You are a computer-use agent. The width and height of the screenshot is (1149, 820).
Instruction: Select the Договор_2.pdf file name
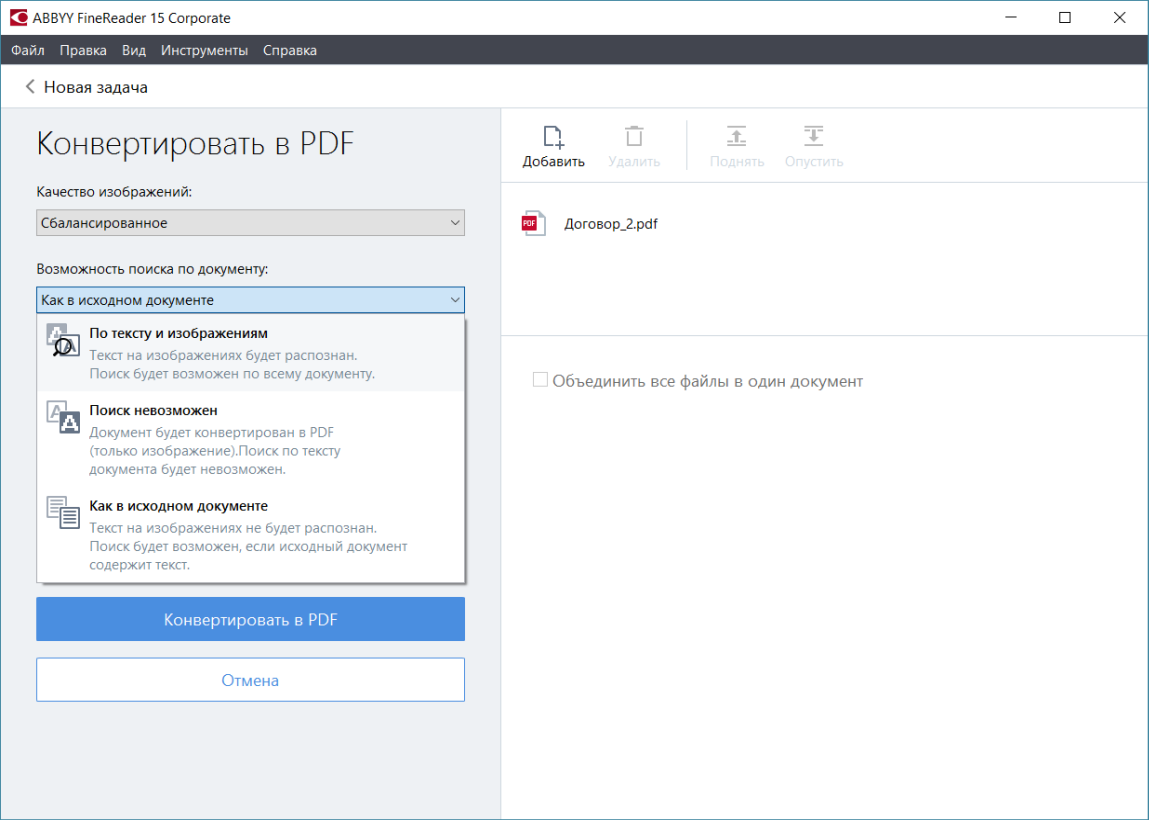click(x=611, y=224)
